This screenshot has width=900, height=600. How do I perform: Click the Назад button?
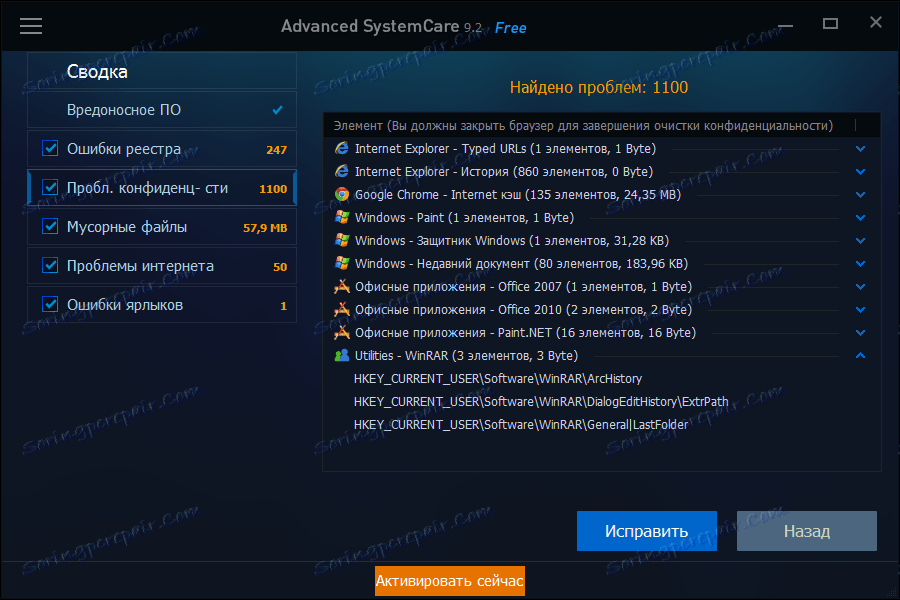[x=807, y=531]
